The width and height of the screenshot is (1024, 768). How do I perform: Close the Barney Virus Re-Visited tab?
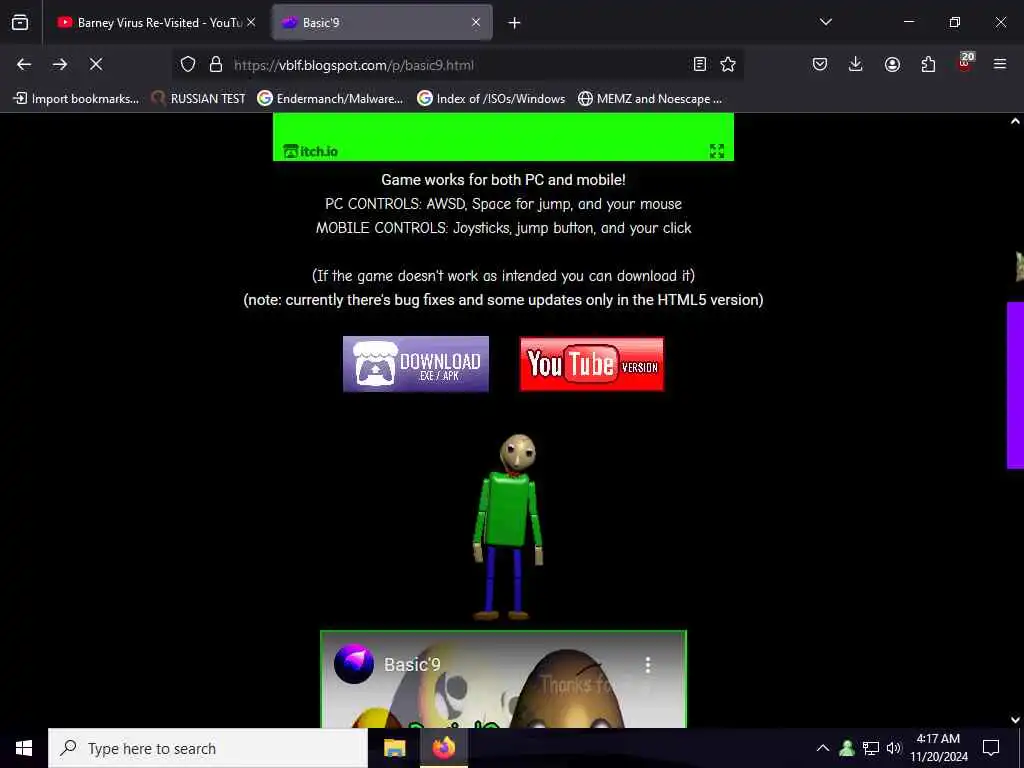click(x=251, y=23)
